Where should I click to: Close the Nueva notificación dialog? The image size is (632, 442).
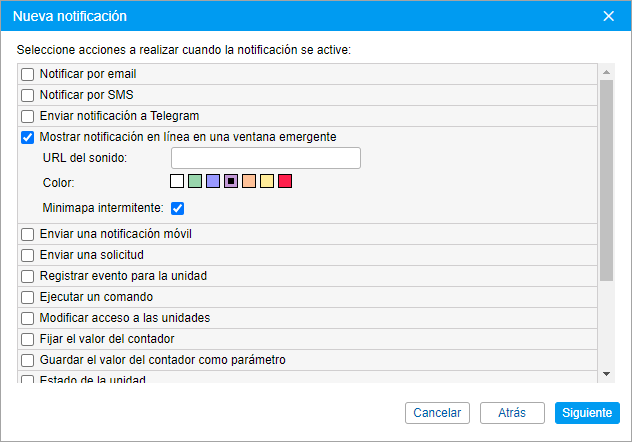pyautogui.click(x=608, y=16)
